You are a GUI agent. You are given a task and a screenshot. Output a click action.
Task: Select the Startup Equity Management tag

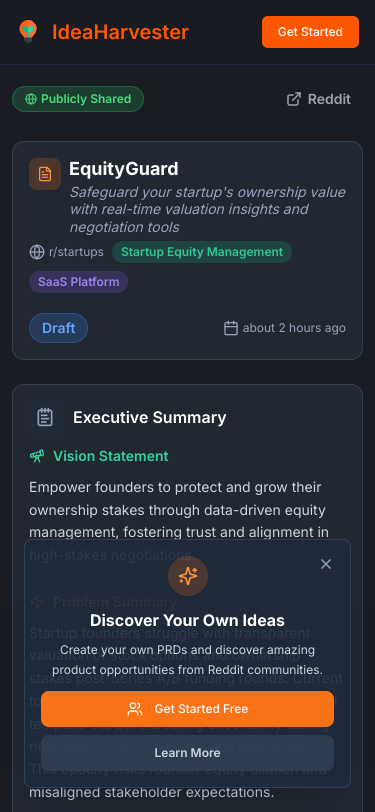[202, 252]
